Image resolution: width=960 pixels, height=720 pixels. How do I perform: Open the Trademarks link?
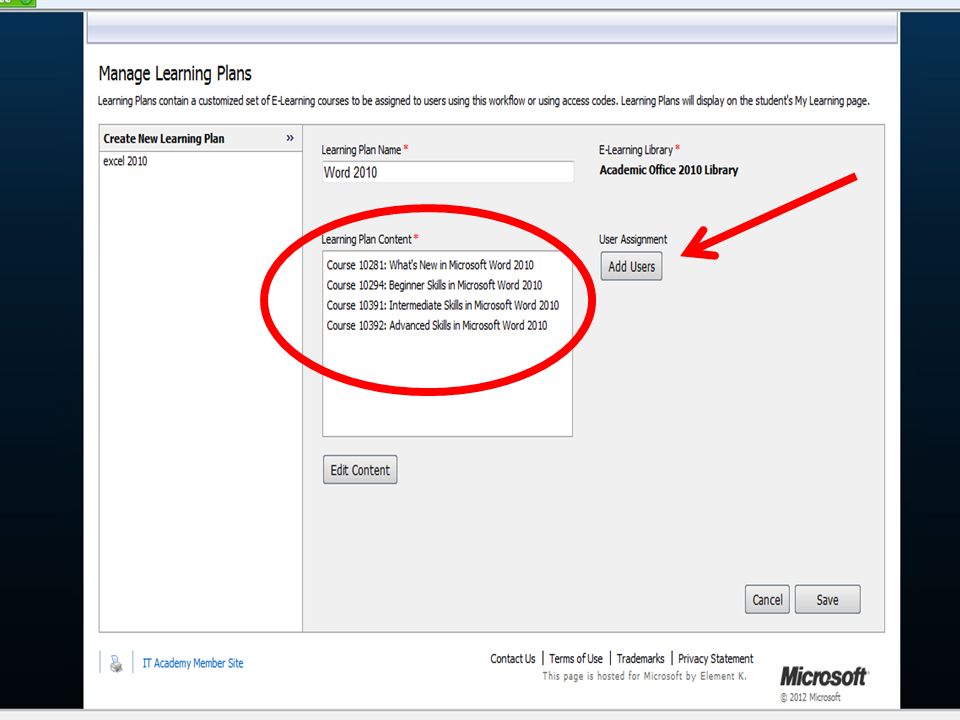640,659
